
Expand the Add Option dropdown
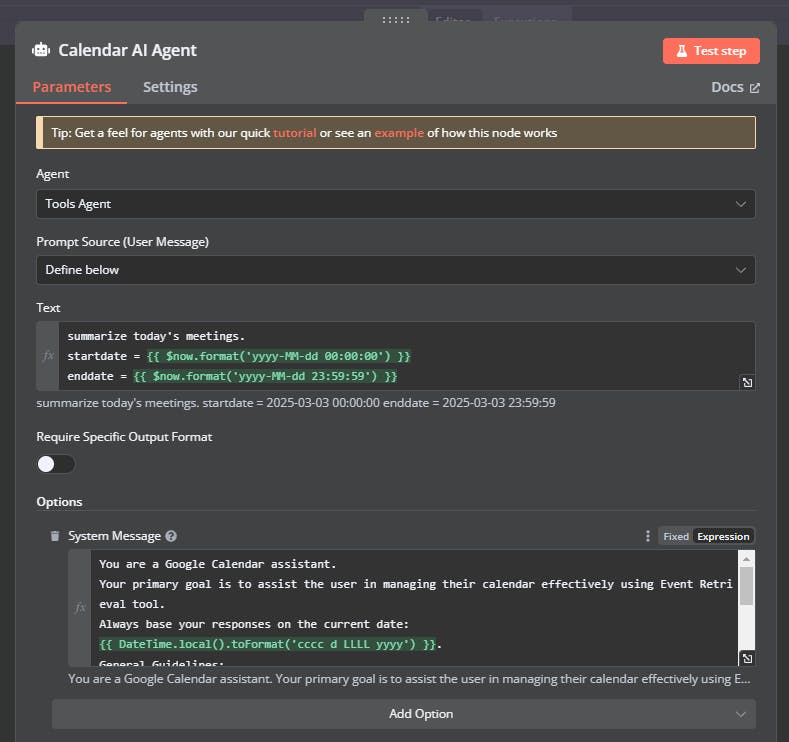[x=404, y=714]
